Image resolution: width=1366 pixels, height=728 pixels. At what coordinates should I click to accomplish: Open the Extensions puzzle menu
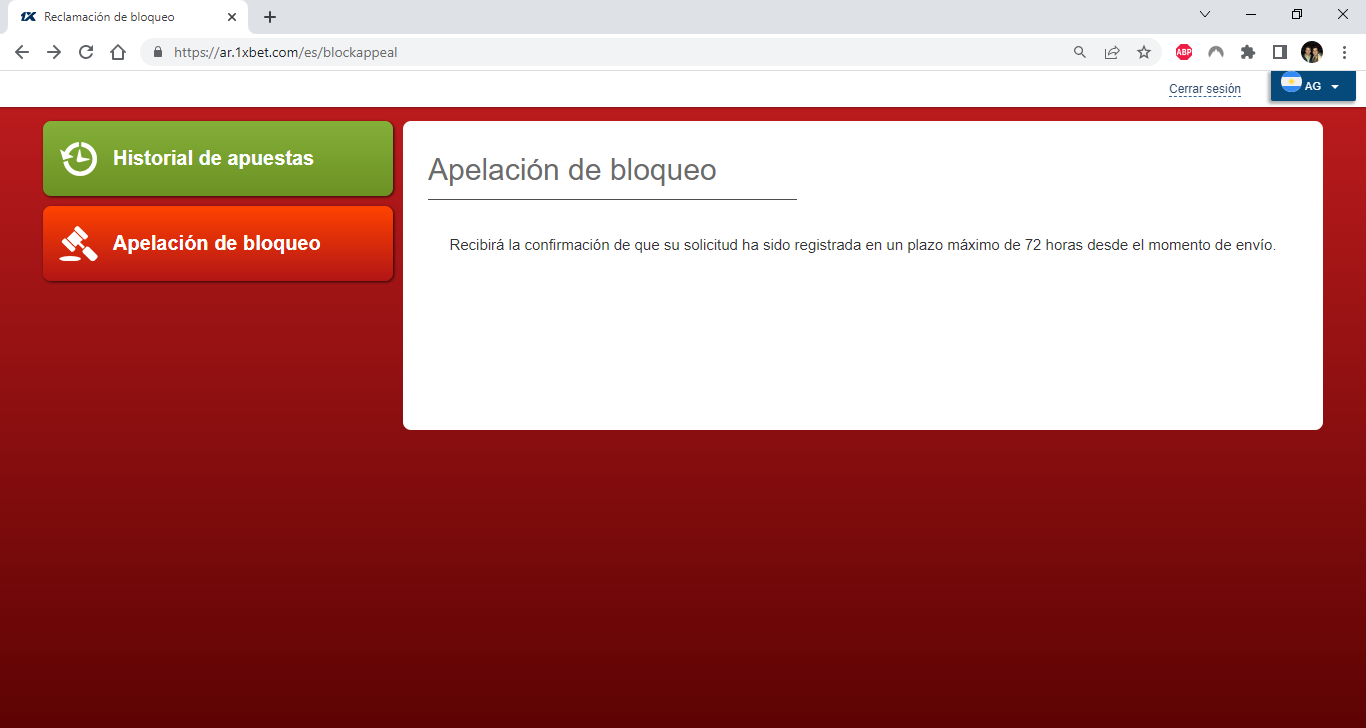tap(1248, 52)
